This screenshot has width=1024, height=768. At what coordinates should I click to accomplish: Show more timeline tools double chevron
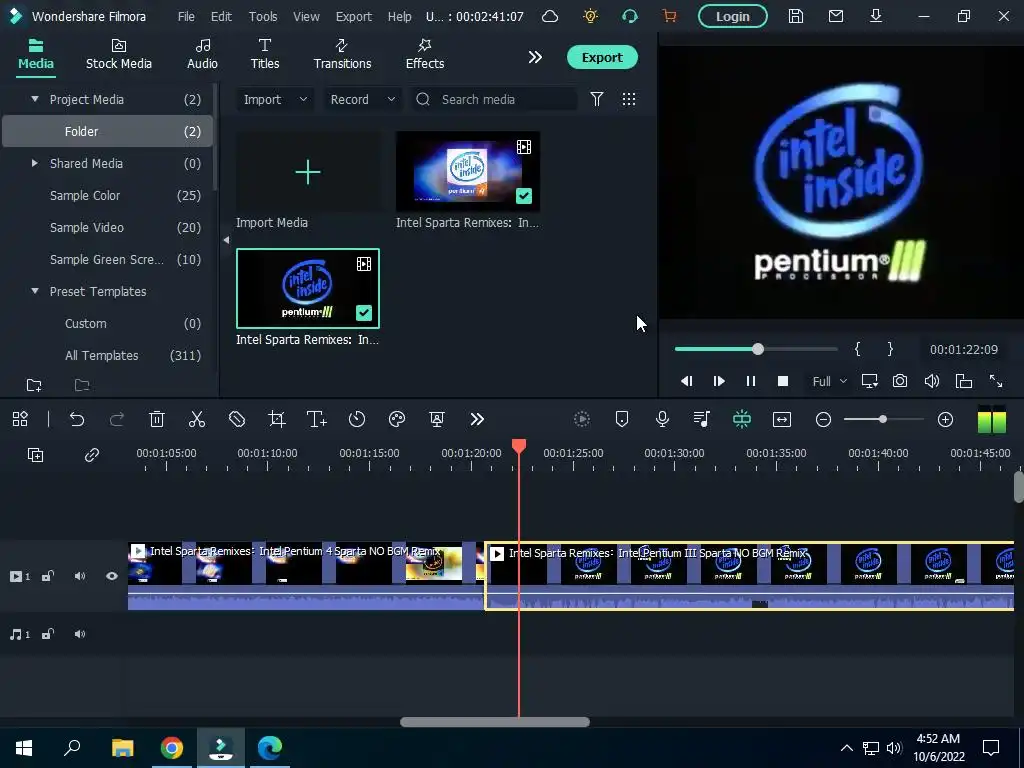477,419
